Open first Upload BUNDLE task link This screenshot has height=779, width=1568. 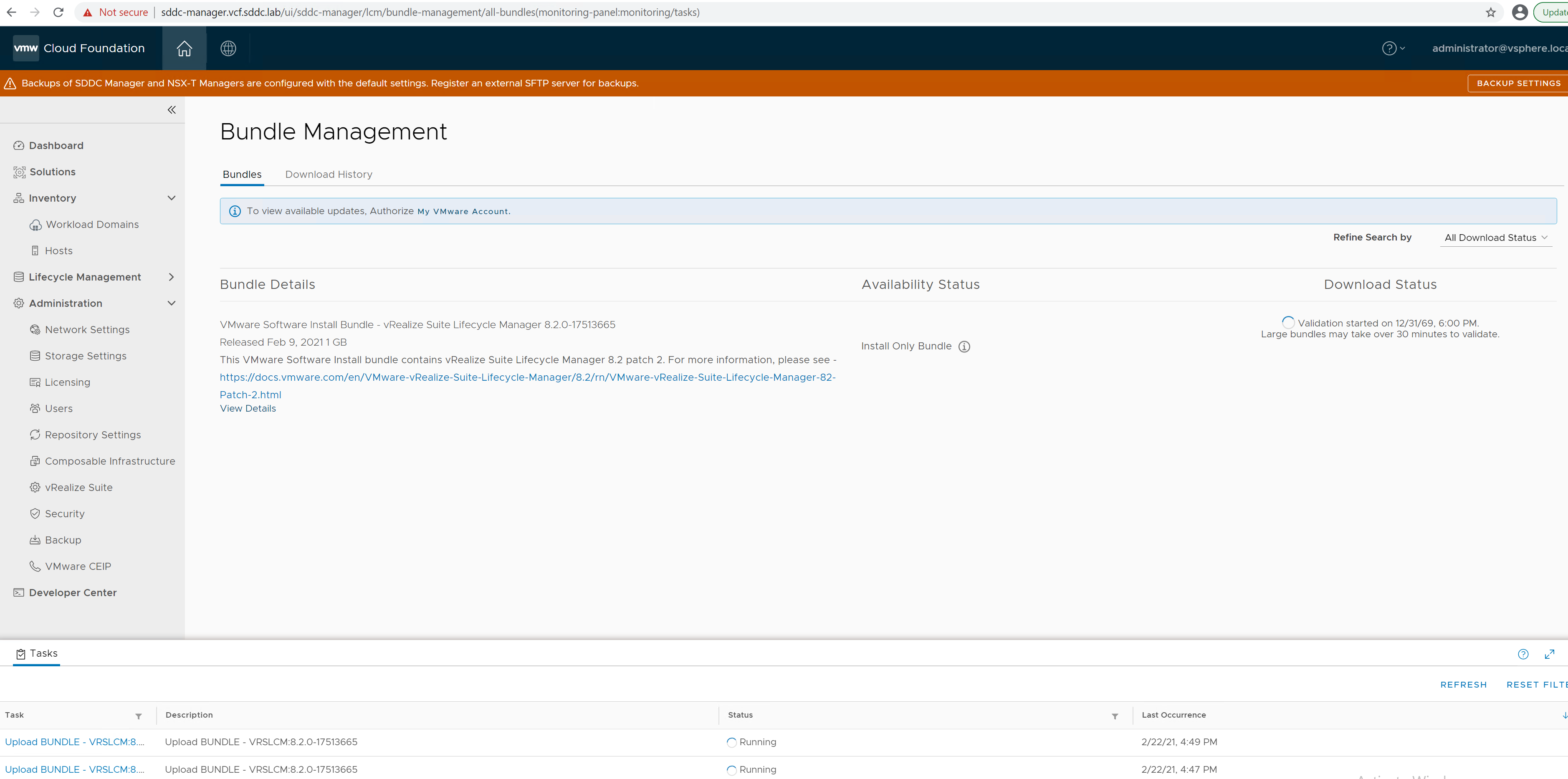[x=74, y=742]
